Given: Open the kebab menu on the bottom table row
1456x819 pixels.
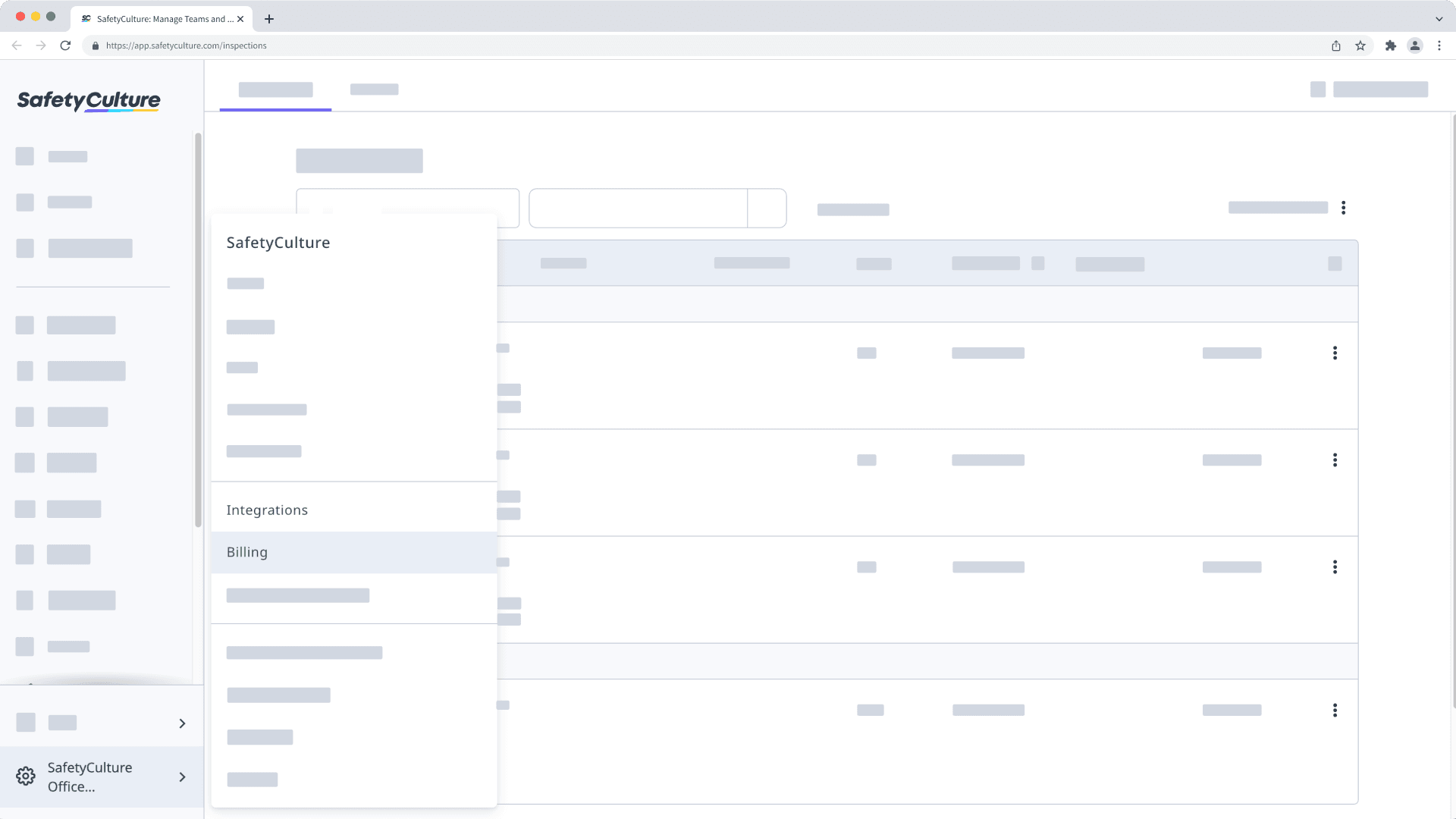Looking at the screenshot, I should click(x=1335, y=710).
